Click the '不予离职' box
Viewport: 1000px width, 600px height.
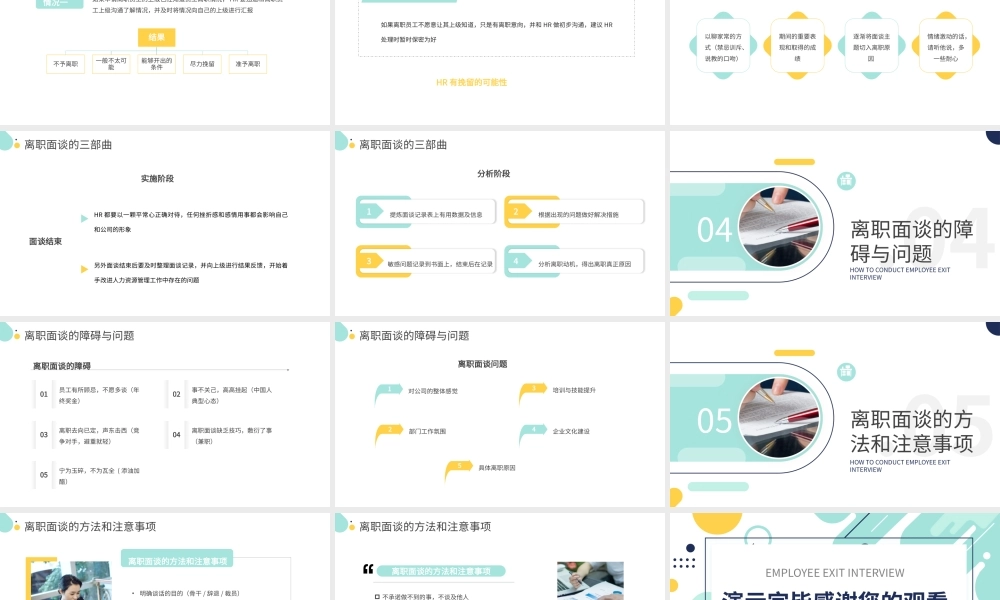pos(66,64)
